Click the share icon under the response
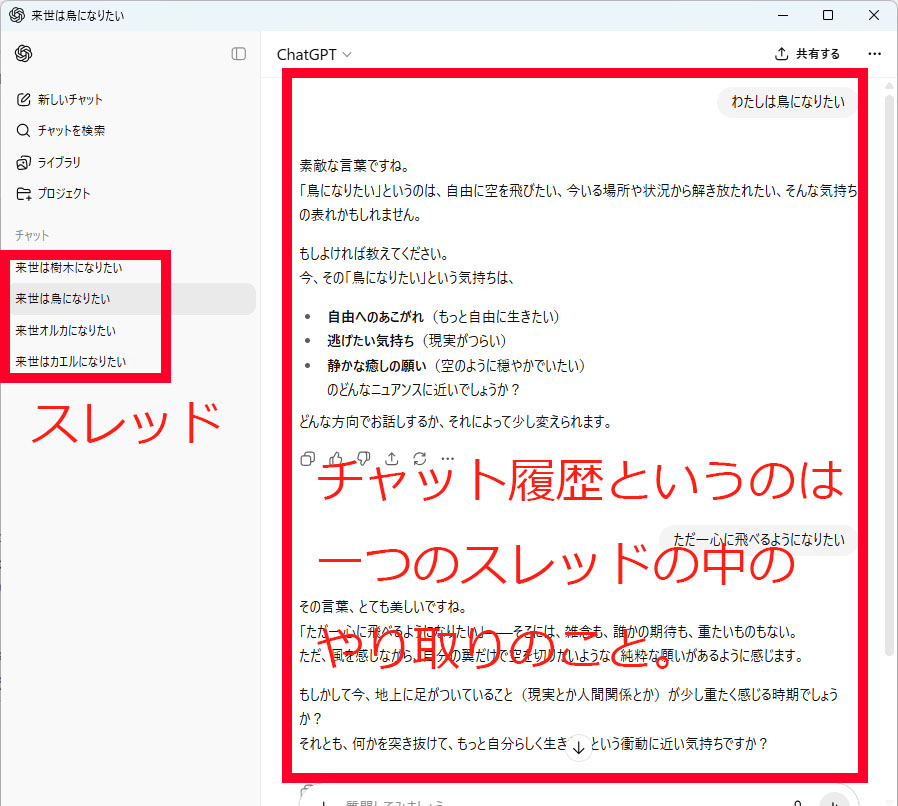Screen dimensions: 898x806 [392, 458]
